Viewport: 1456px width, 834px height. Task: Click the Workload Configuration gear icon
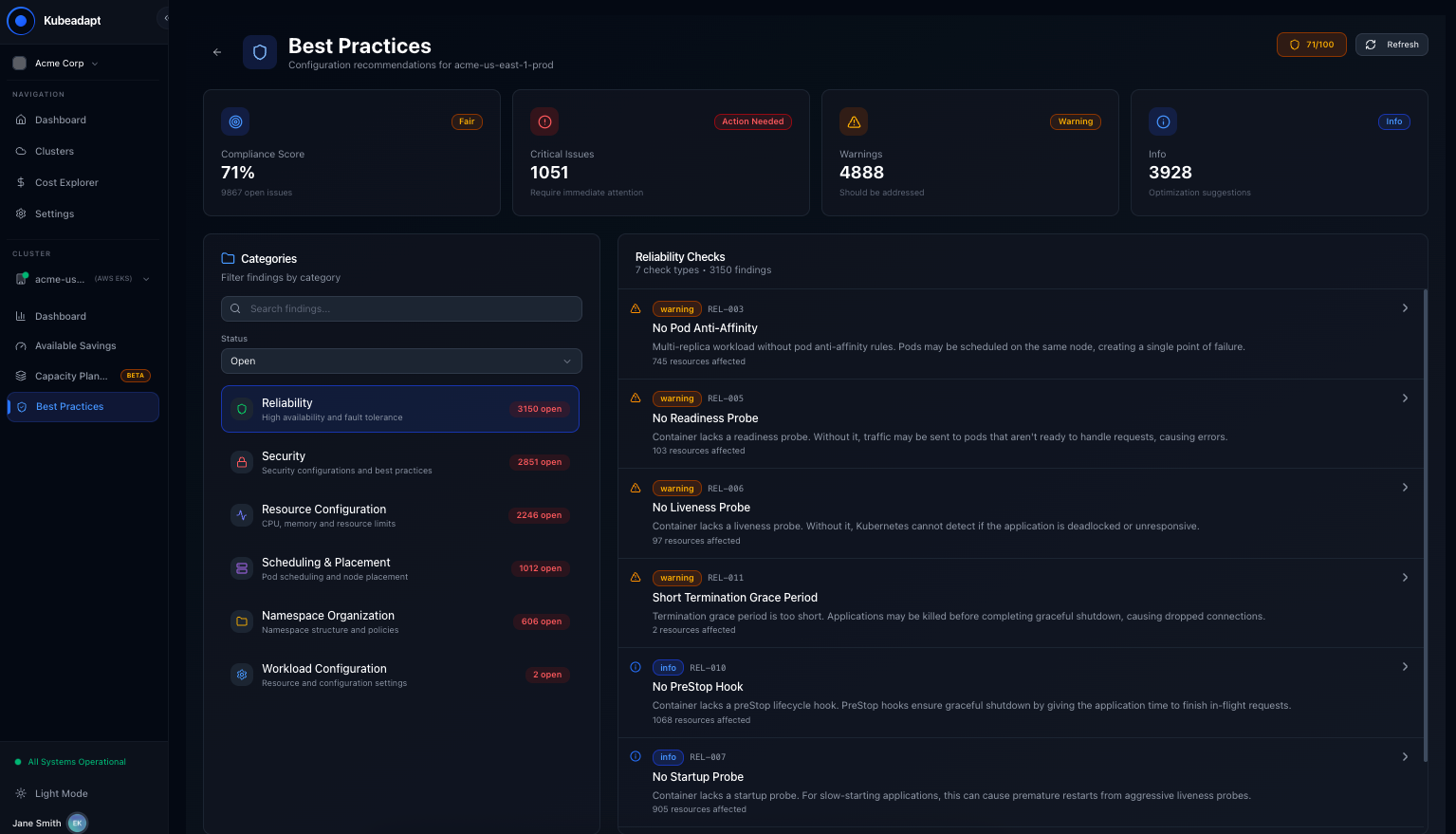[x=242, y=675]
